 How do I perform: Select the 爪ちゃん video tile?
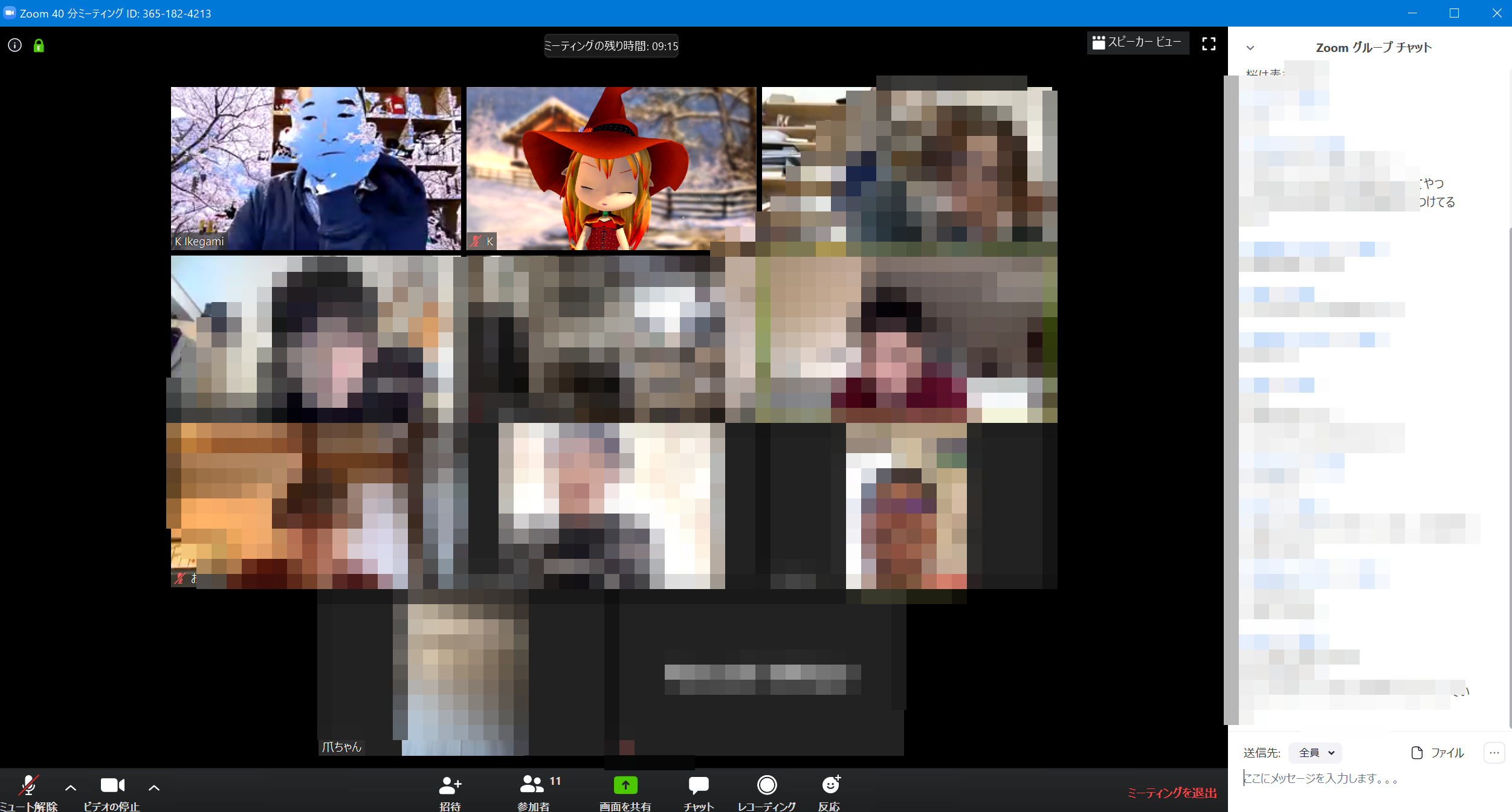coord(460,674)
